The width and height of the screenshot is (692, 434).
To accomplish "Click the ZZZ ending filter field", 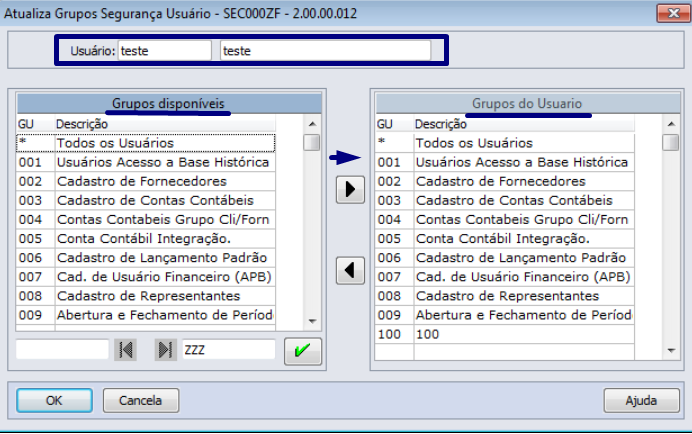I will click(x=229, y=350).
